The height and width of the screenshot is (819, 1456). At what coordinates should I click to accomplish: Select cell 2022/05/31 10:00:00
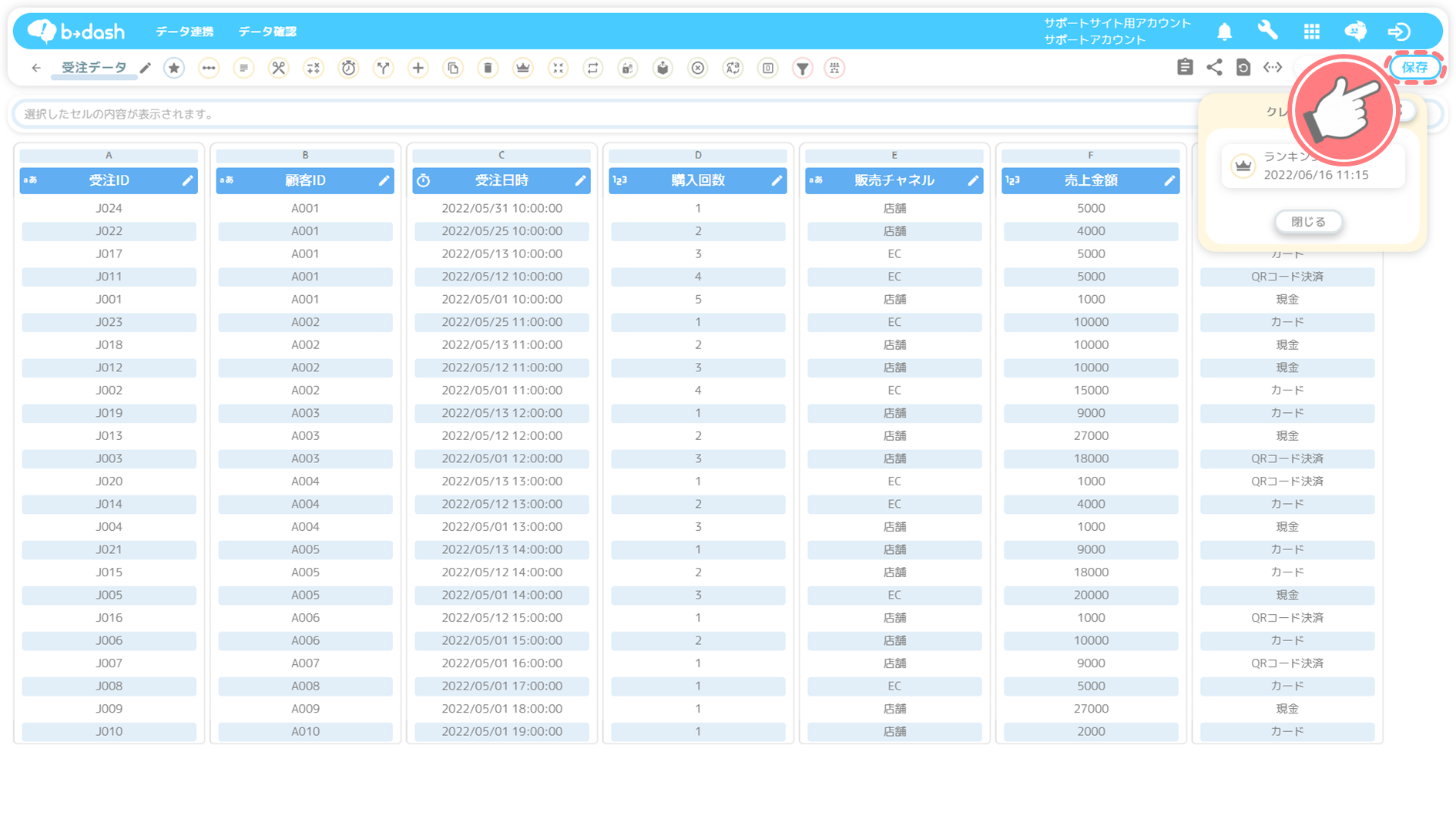click(x=502, y=208)
